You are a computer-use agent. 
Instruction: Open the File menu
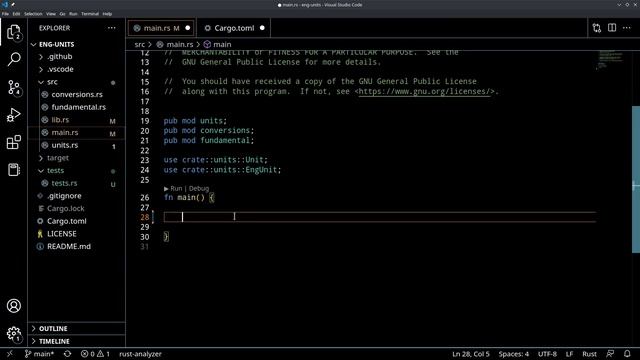pos(5,13)
